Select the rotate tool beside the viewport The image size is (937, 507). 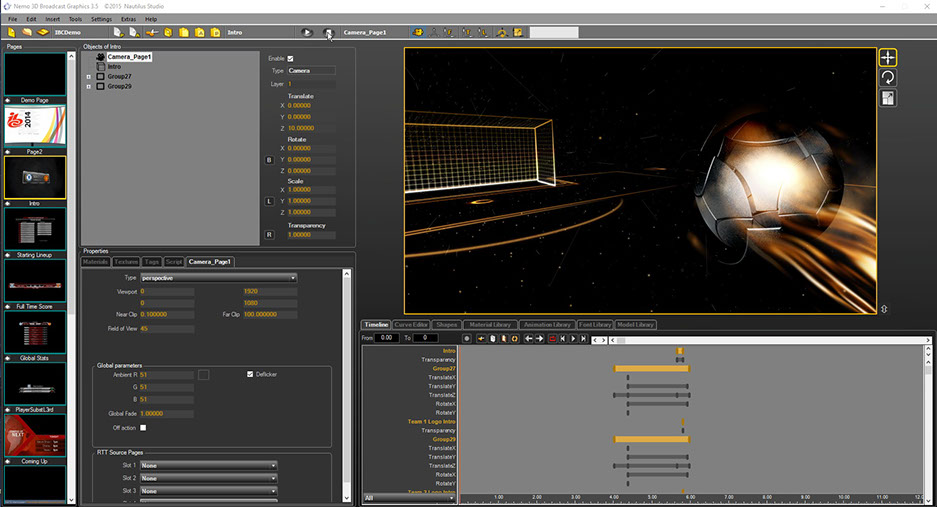887,77
